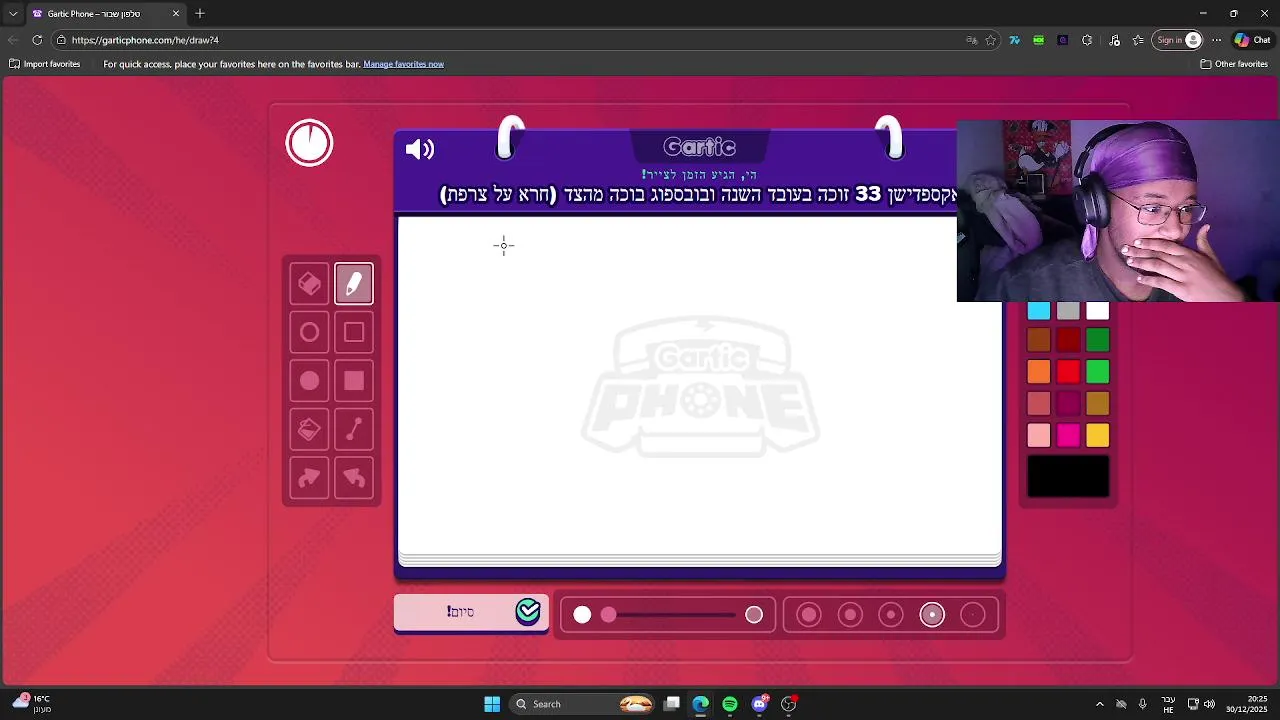
Task: Click the round countdown timer
Action: tap(309, 143)
